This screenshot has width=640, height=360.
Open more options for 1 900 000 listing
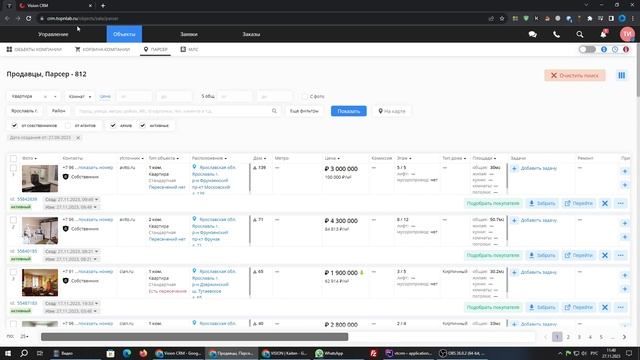621,307
